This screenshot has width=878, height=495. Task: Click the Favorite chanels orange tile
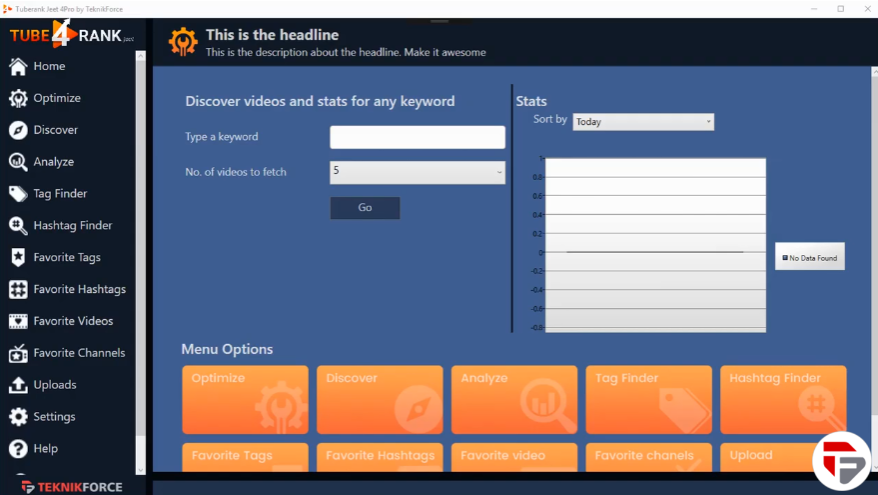[x=649, y=457]
